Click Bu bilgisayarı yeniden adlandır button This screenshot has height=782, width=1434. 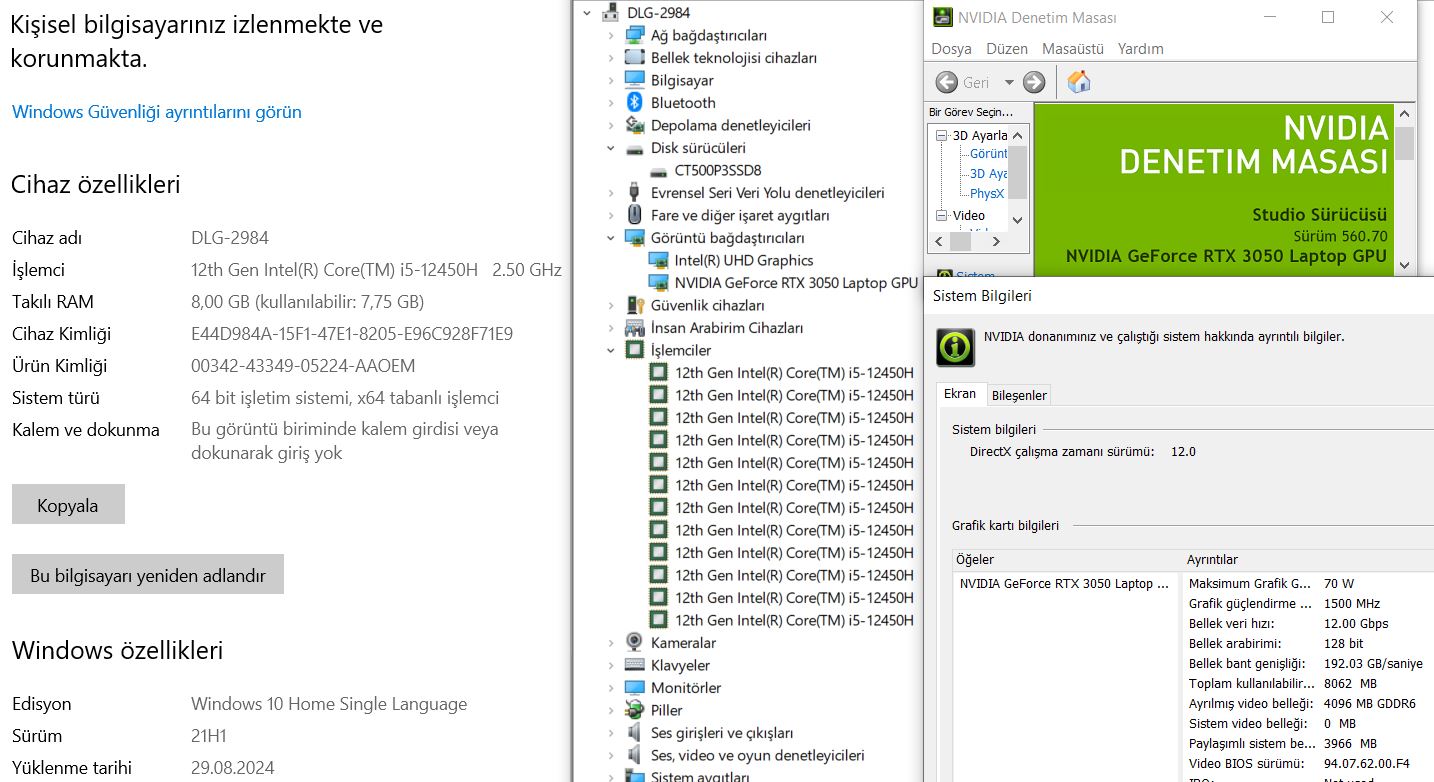(x=148, y=575)
